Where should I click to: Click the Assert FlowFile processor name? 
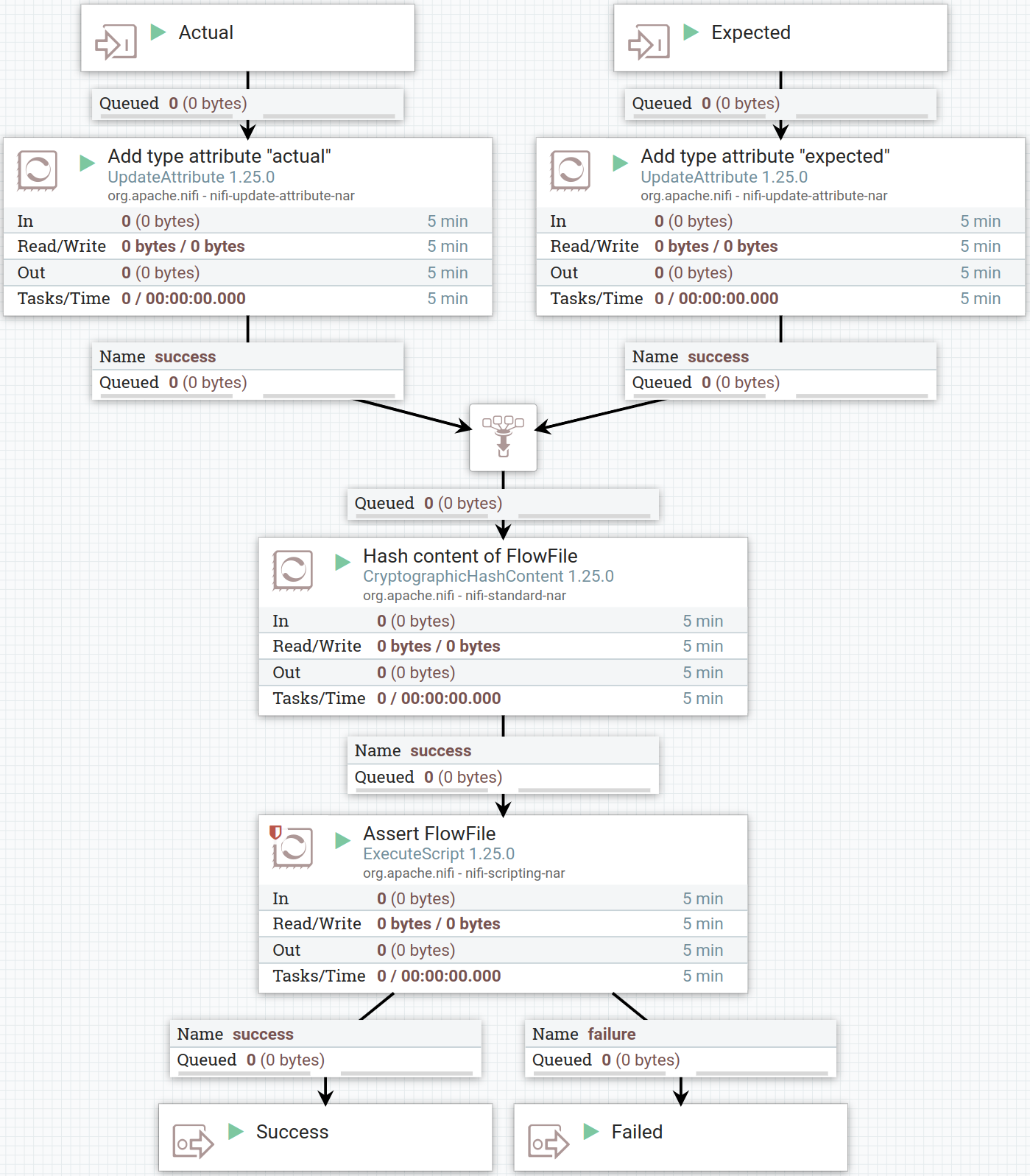click(x=429, y=834)
